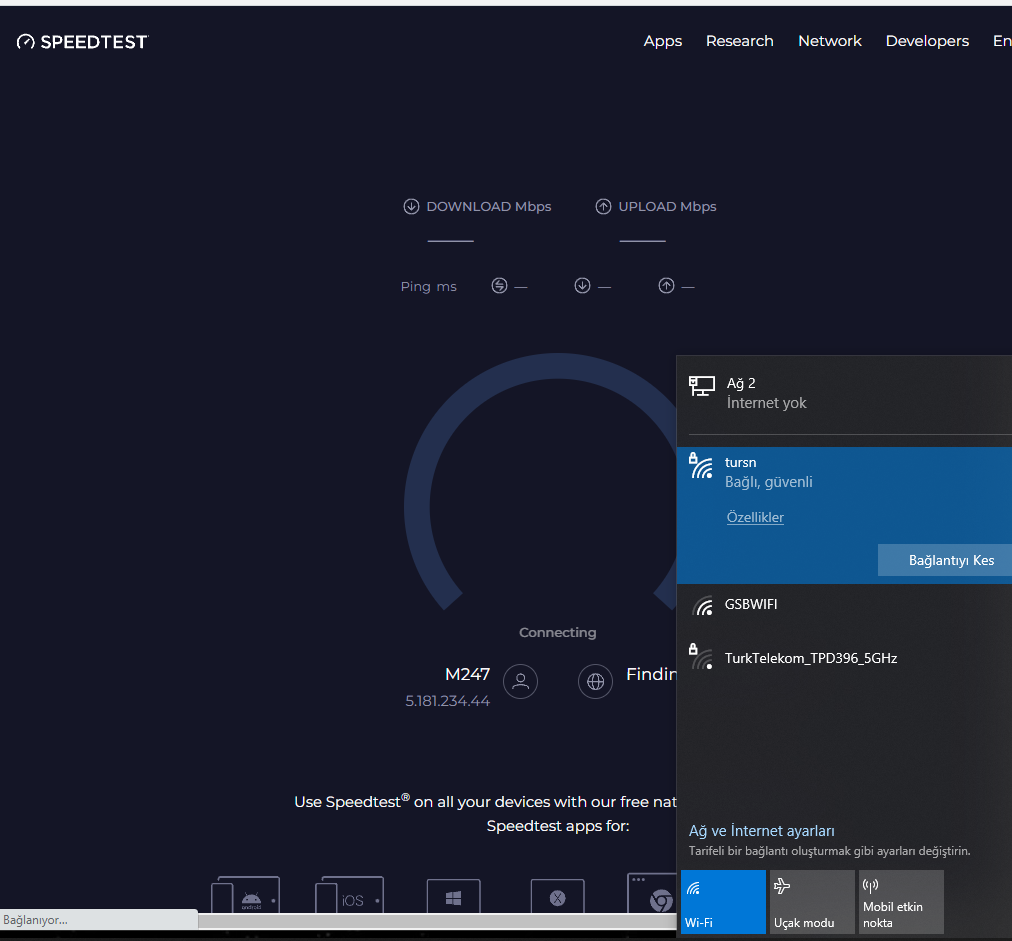Click the horizontal scrollbar at page bottom
The image size is (1012, 941).
[x=437, y=920]
